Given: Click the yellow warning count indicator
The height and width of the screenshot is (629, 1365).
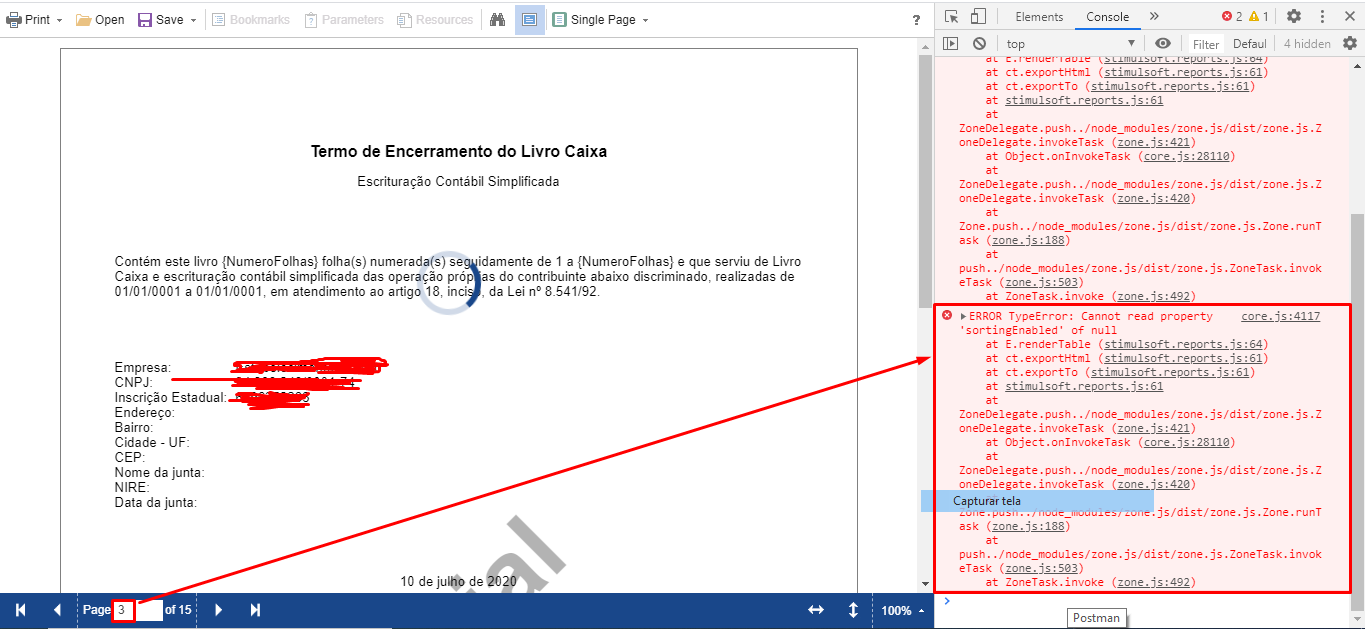Looking at the screenshot, I should coord(1258,16).
